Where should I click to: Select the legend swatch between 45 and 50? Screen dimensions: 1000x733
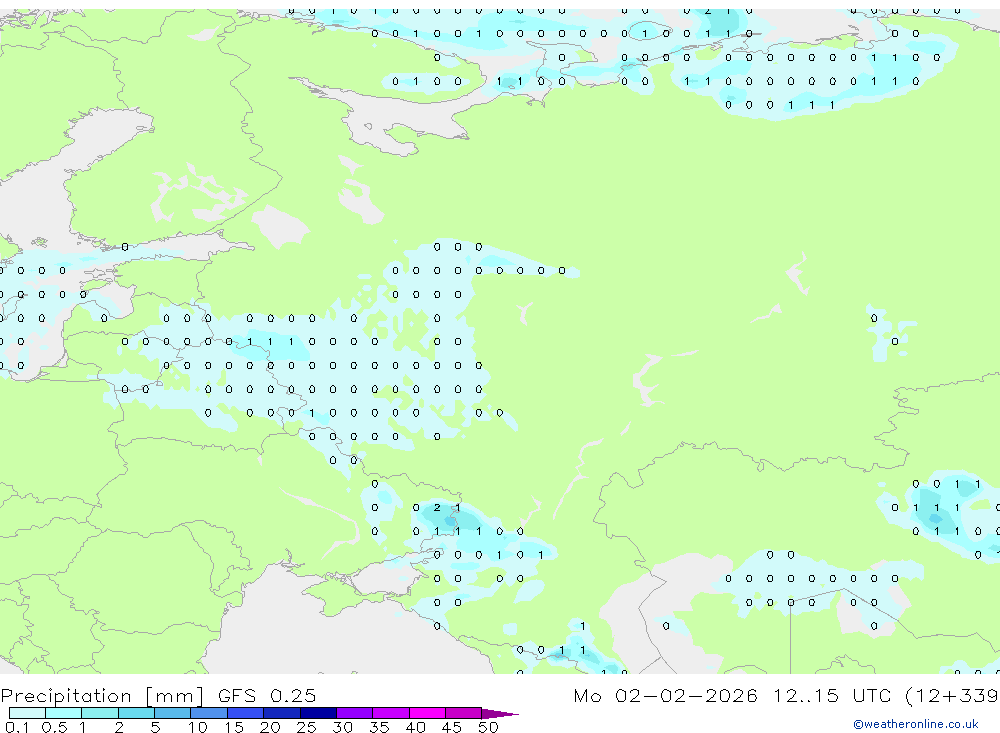point(464,713)
